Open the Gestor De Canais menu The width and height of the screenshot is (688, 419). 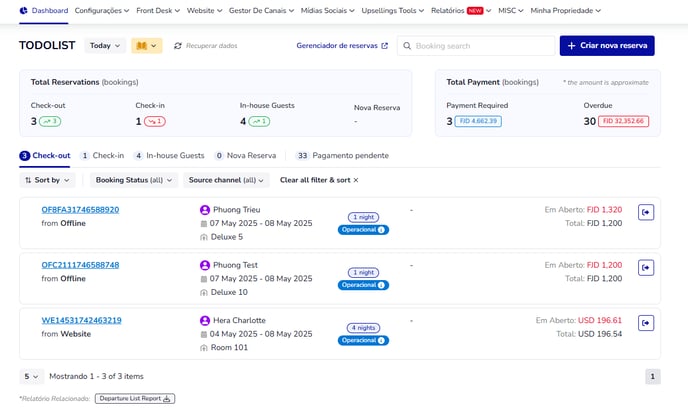click(261, 11)
